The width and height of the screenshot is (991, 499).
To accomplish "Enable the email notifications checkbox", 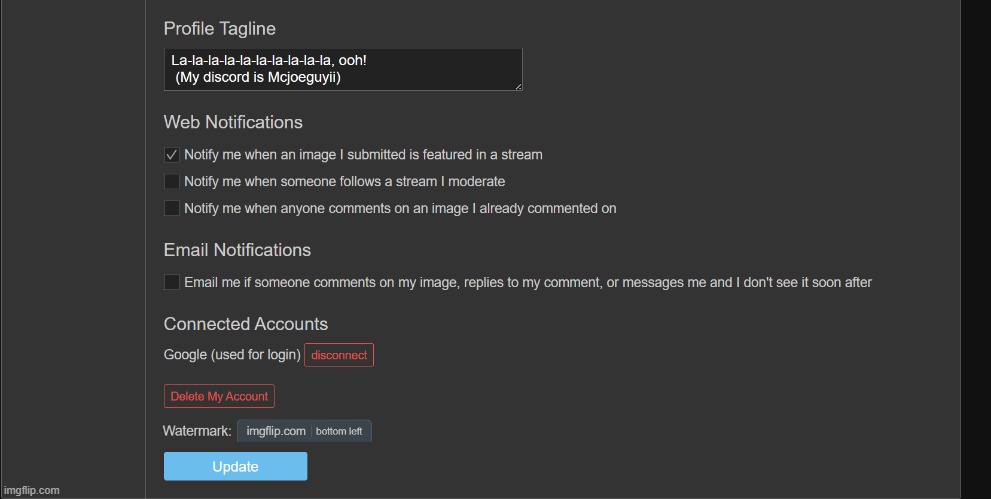I will pyautogui.click(x=172, y=282).
